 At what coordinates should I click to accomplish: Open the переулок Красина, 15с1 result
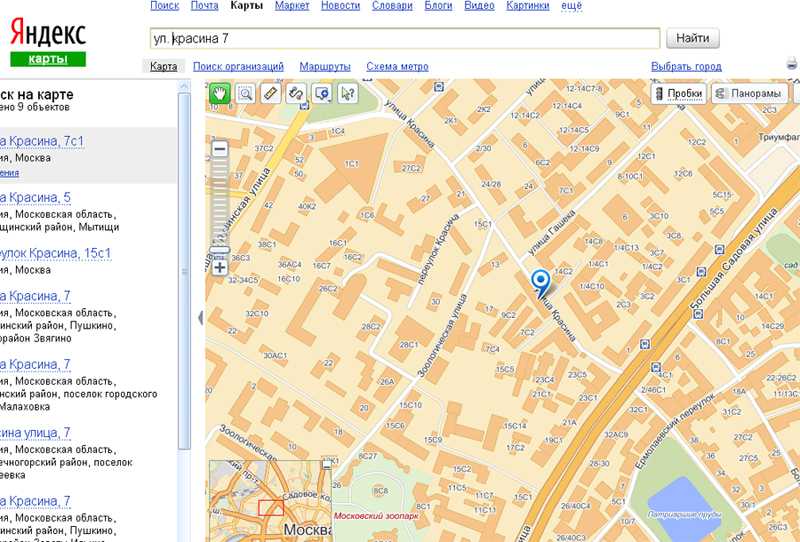[55, 253]
